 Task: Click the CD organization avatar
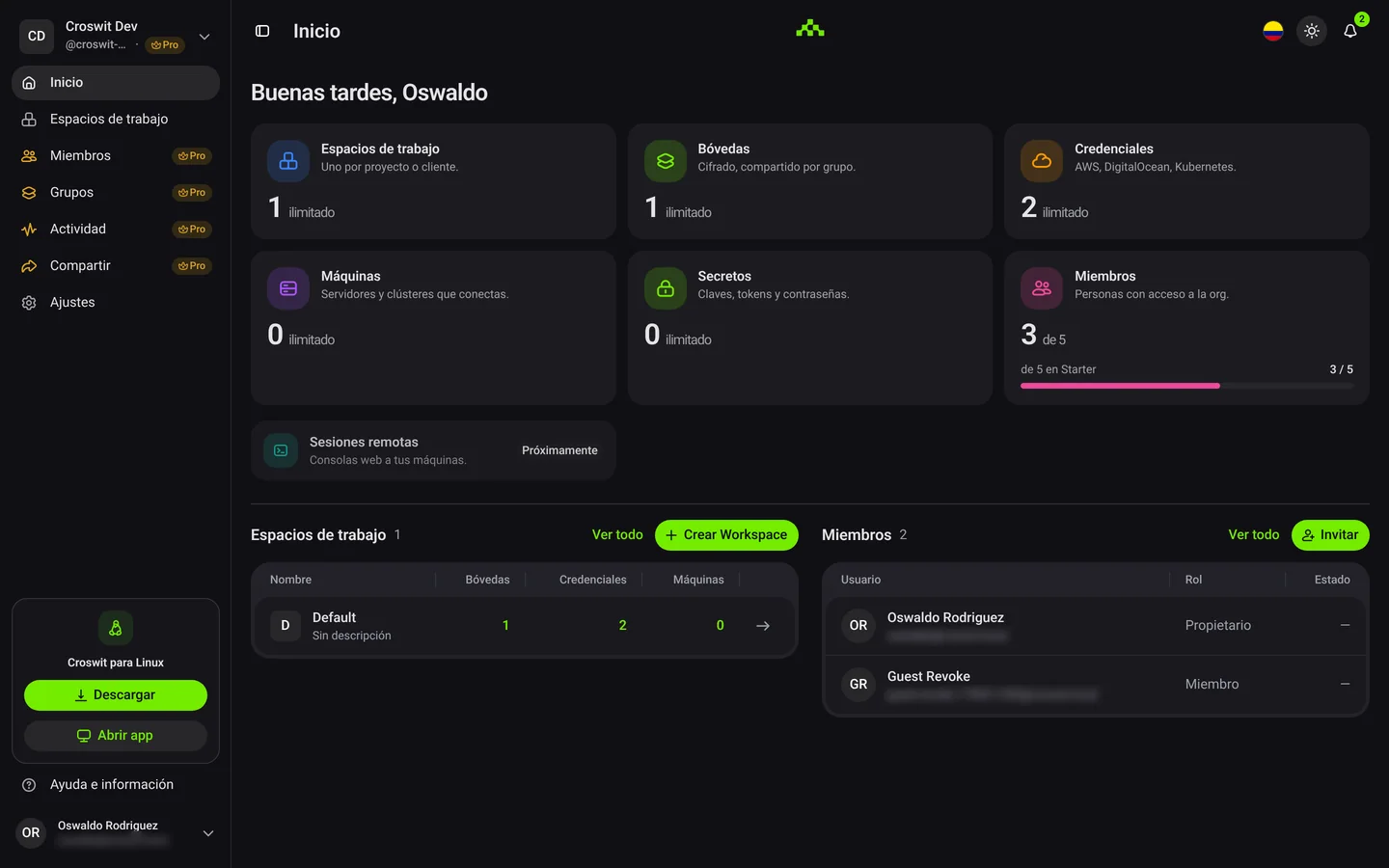(37, 37)
